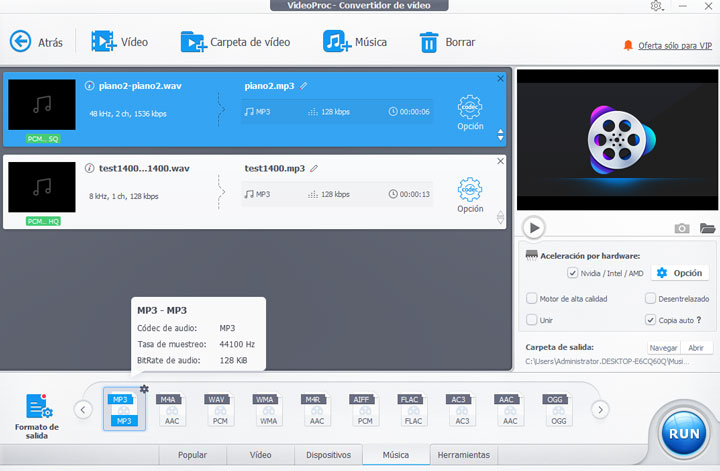Reorder the piano2.mp3 item with its arrows
Screen dimensions: 720x471
(x=501, y=135)
